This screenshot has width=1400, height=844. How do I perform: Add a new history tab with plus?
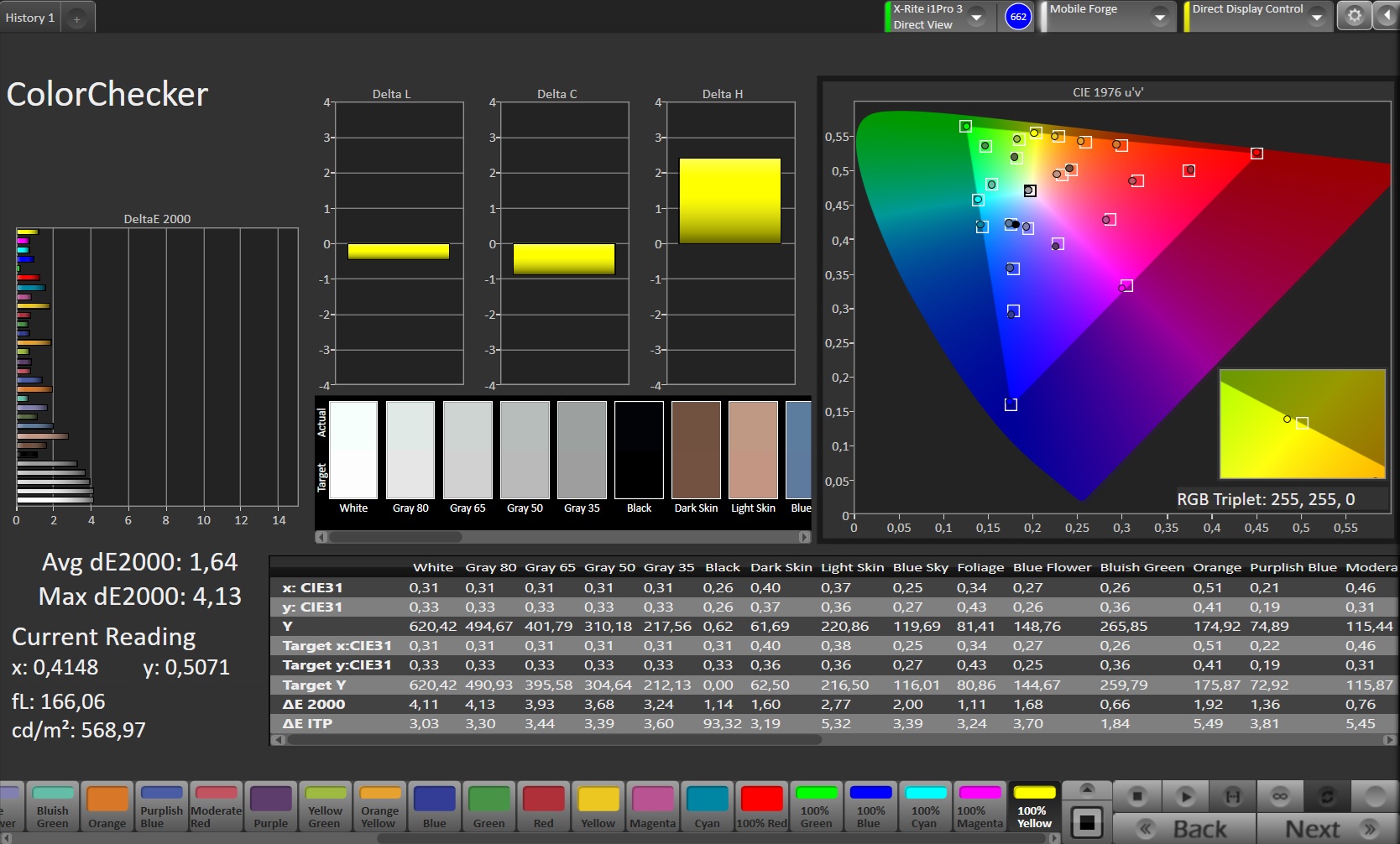pos(76,18)
